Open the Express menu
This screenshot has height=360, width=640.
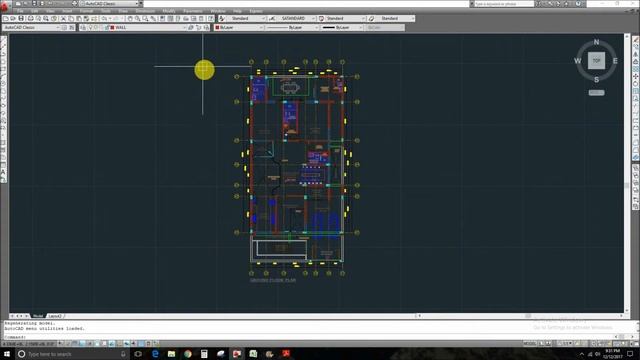256,11
